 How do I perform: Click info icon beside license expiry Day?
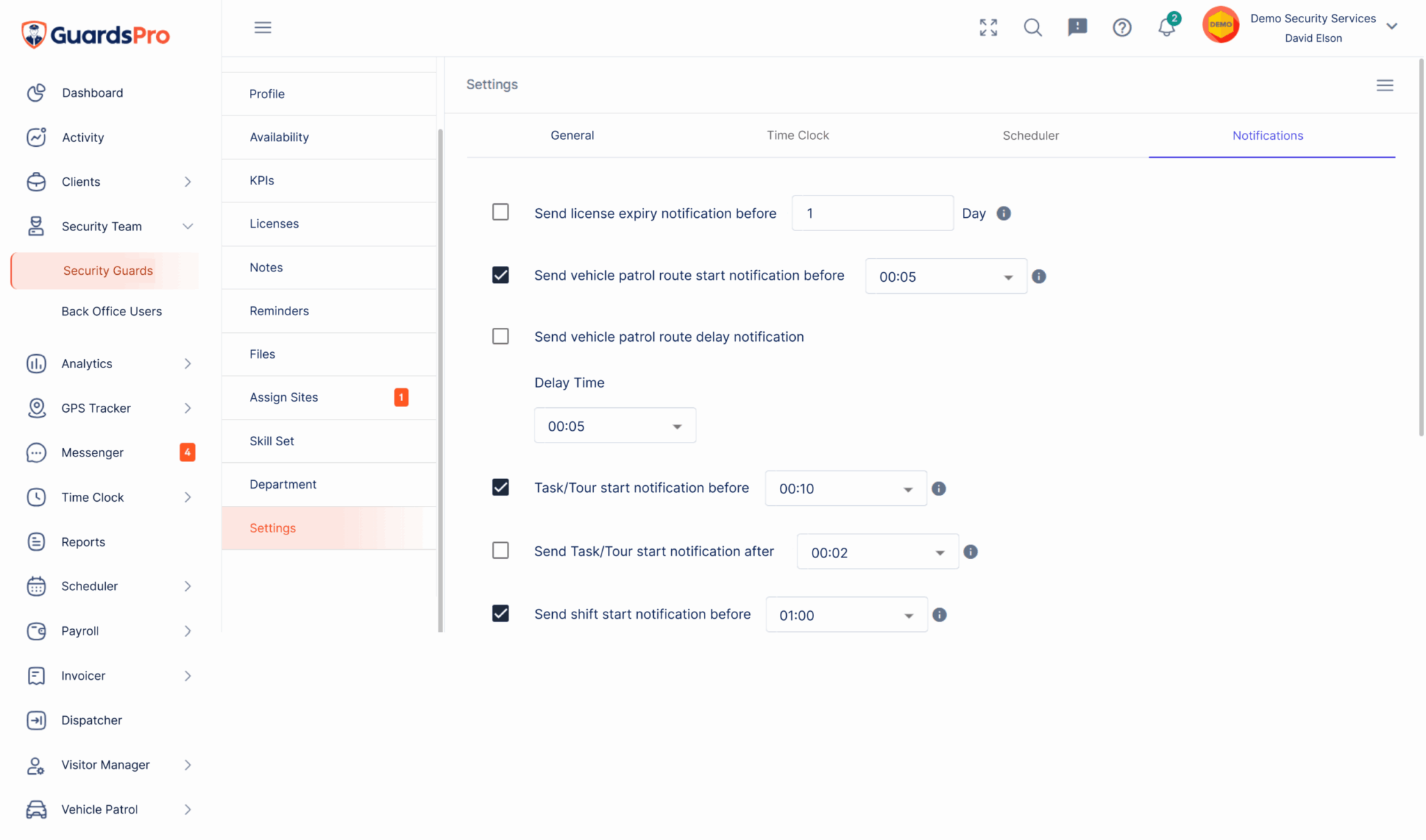coord(1003,214)
